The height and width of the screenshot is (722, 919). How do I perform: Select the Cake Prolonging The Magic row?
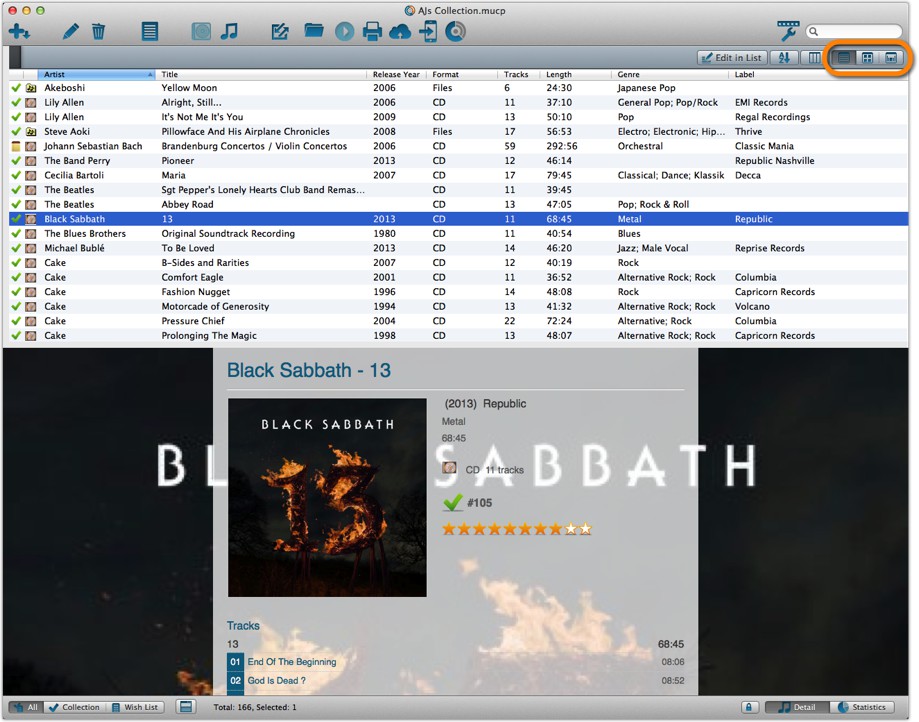[459, 336]
